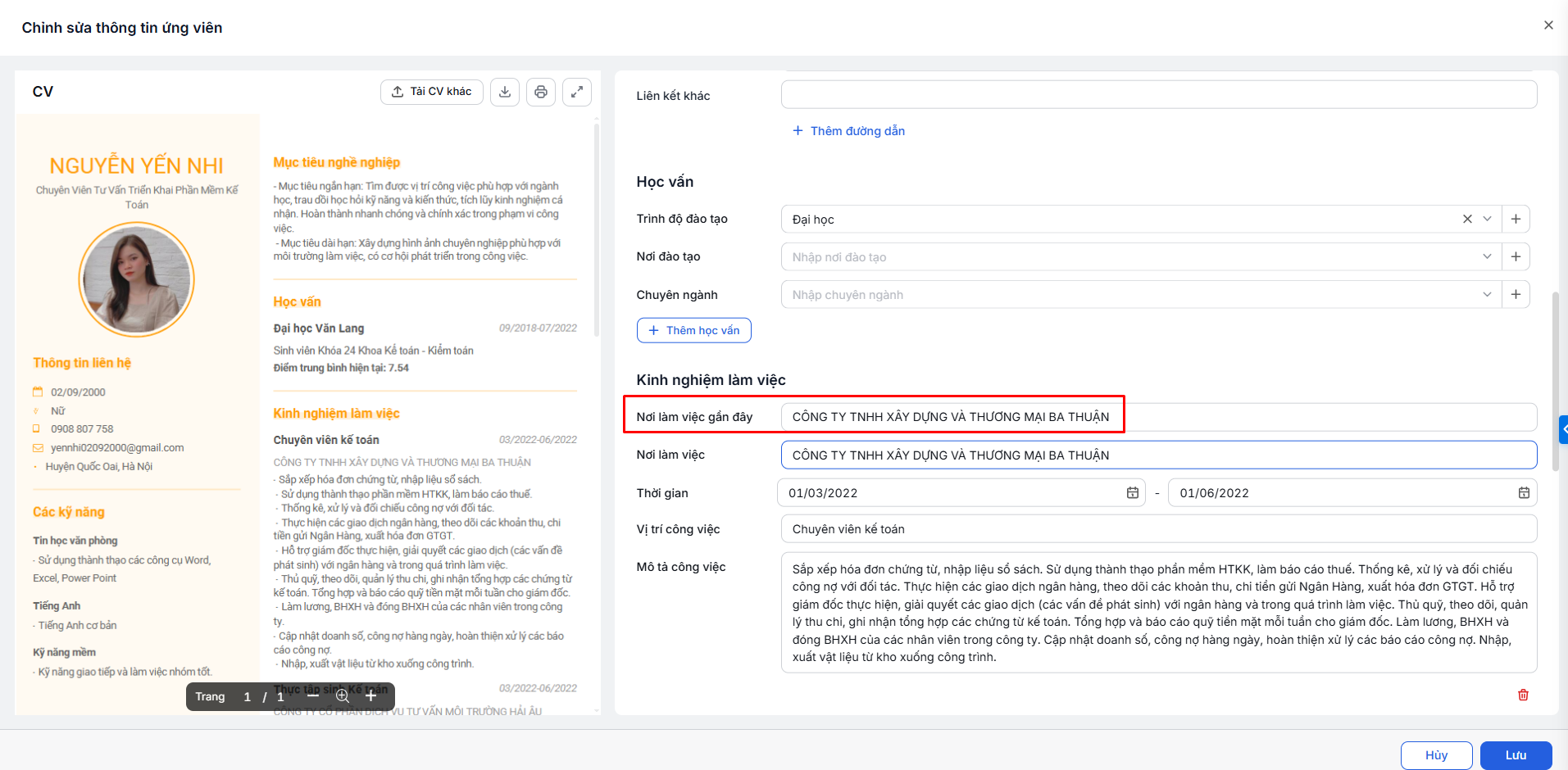Click the CV current page number field

coord(247,696)
